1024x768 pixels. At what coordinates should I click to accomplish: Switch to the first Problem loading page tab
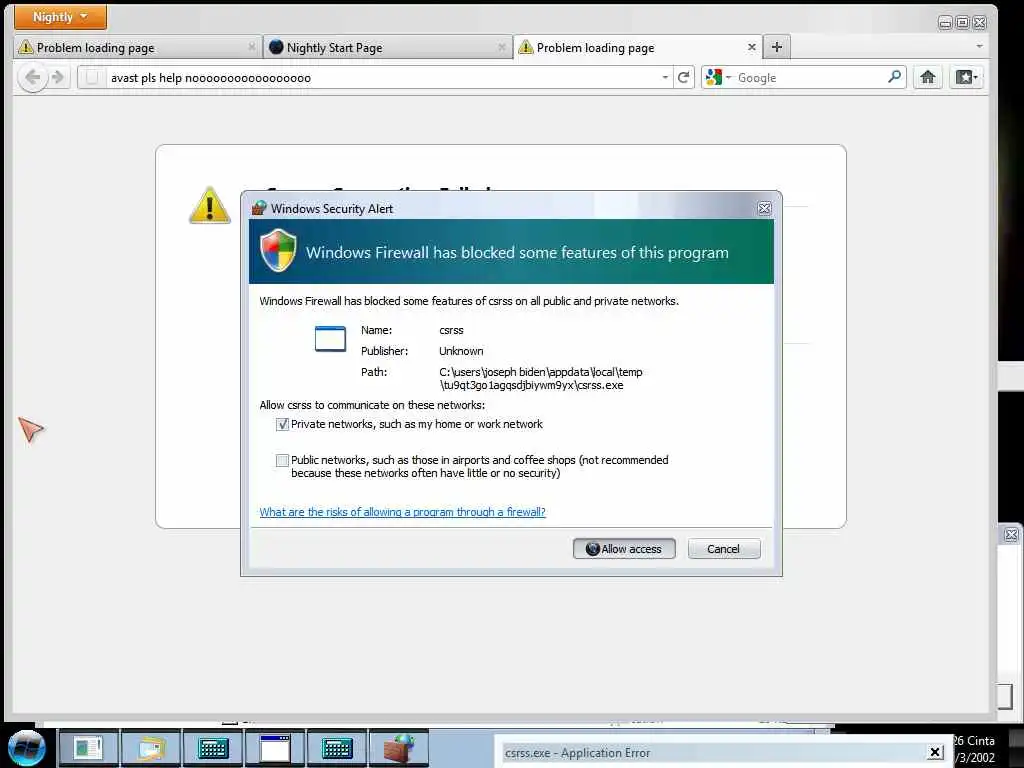[136, 48]
